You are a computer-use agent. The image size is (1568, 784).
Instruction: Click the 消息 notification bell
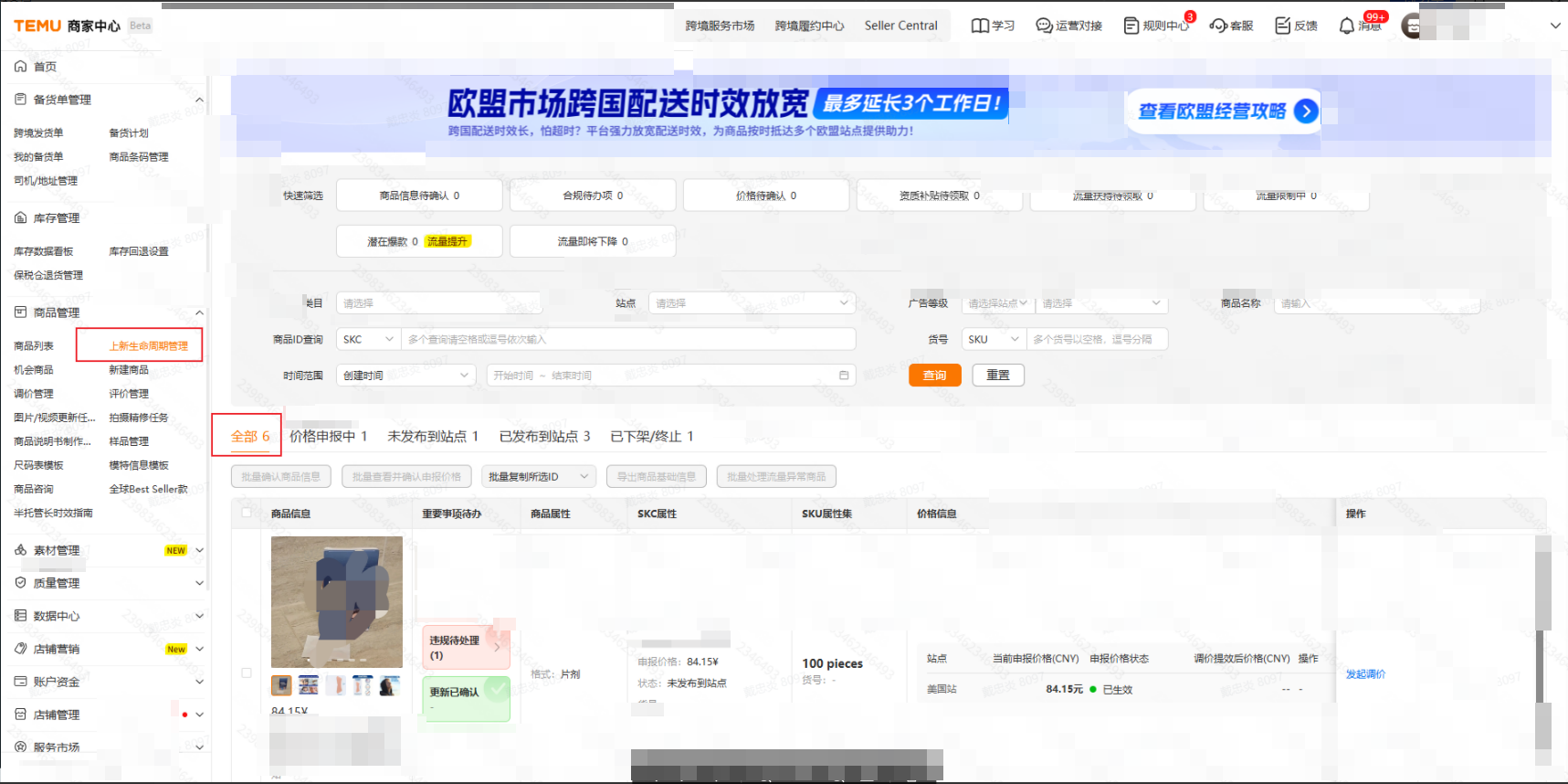pyautogui.click(x=1347, y=26)
